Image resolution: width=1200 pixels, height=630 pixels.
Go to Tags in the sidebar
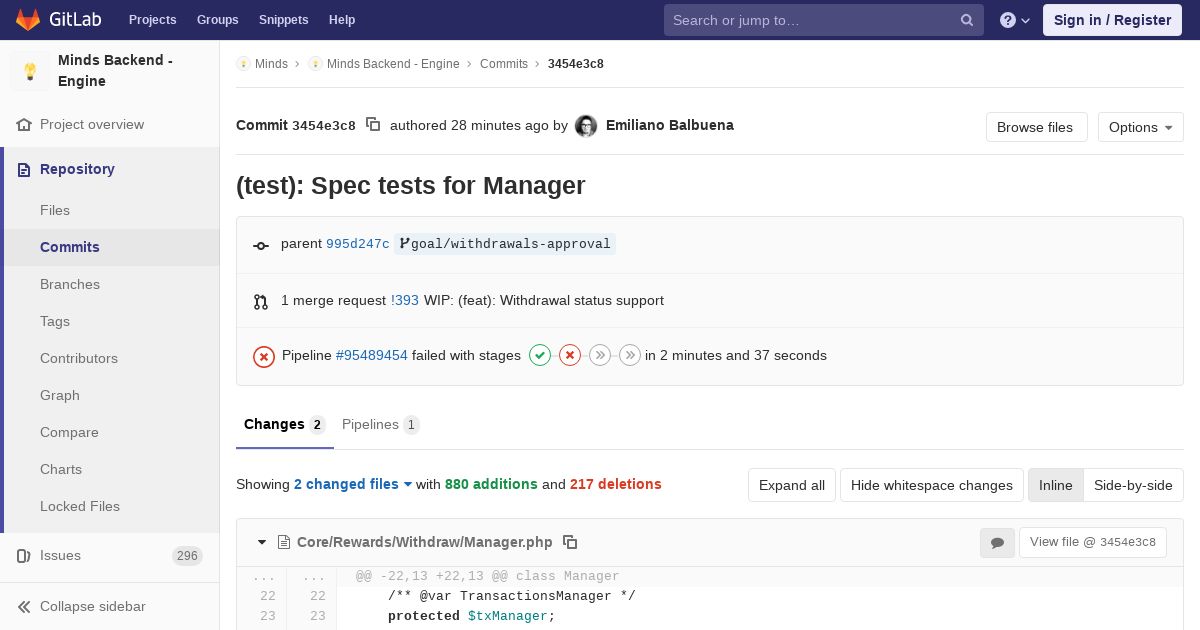(x=112, y=321)
